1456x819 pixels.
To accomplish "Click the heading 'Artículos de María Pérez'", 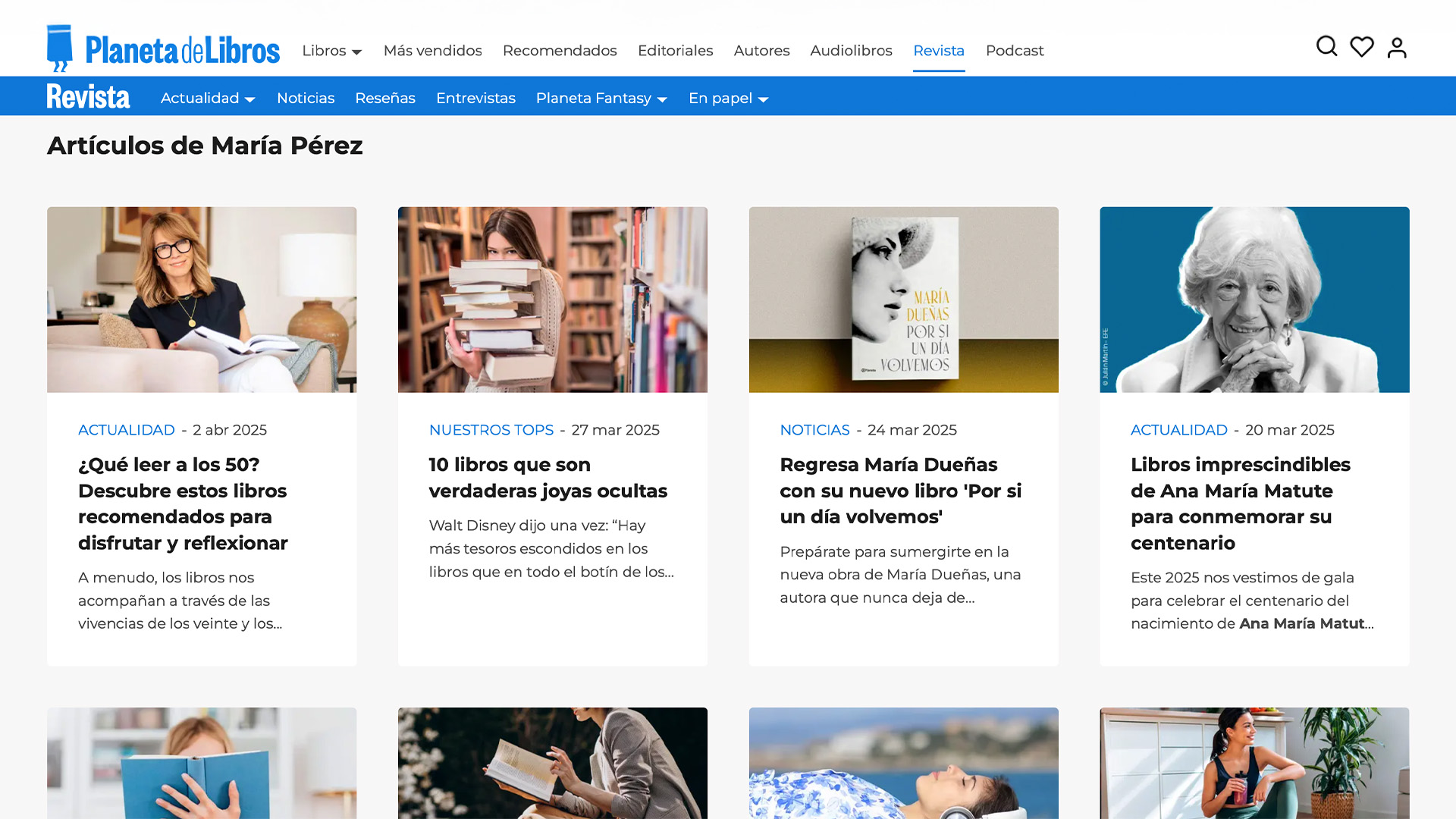I will pos(205,146).
